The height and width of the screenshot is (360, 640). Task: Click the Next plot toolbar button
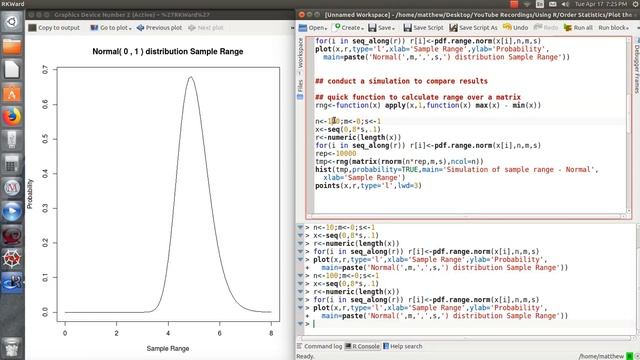(206, 28)
